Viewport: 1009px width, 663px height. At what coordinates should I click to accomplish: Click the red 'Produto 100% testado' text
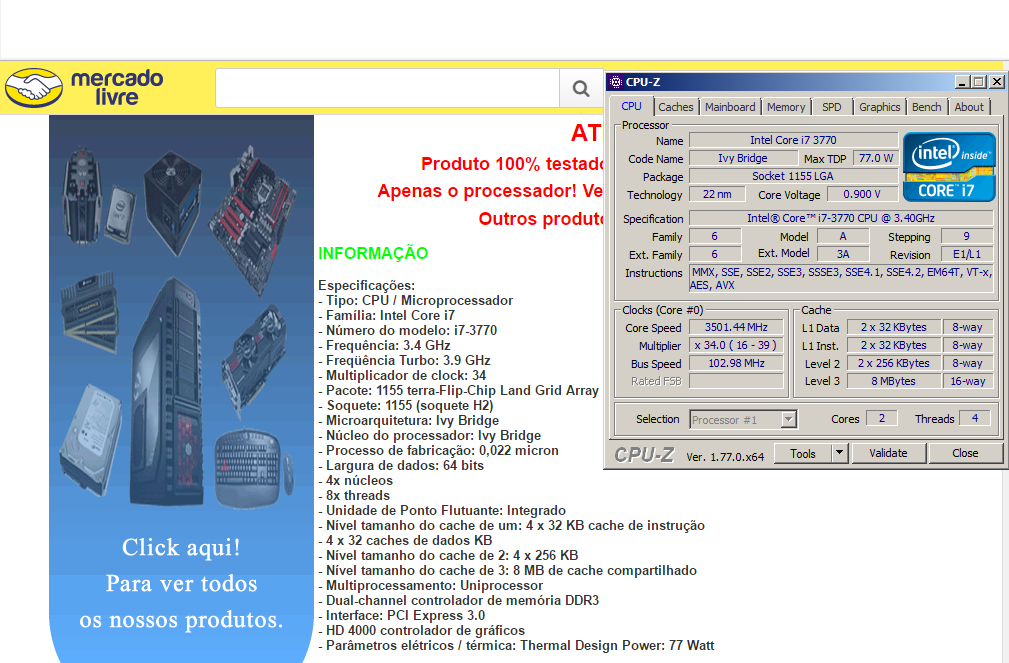(512, 163)
